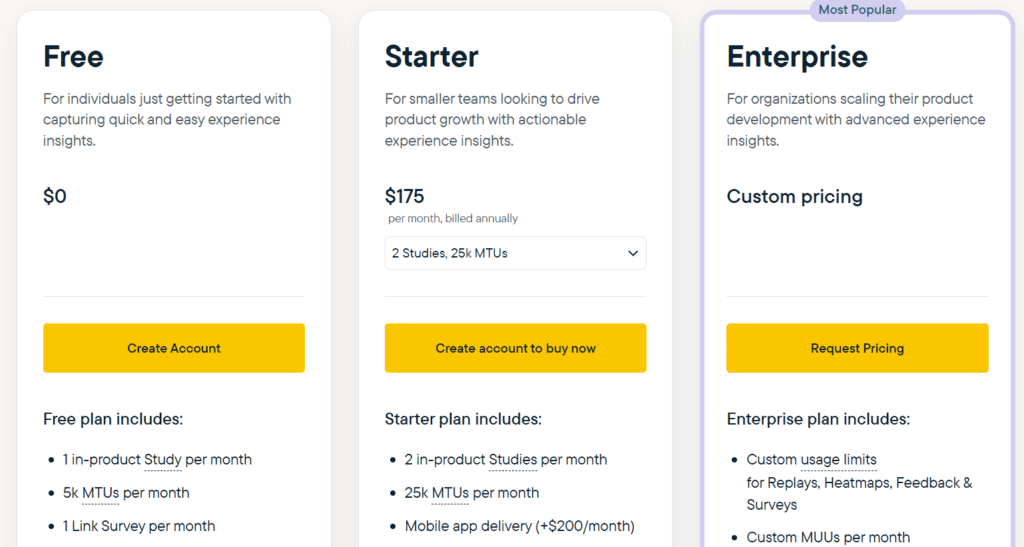Screen dimensions: 1024x547
Task: Select the Starter plan heading
Action: (431, 56)
